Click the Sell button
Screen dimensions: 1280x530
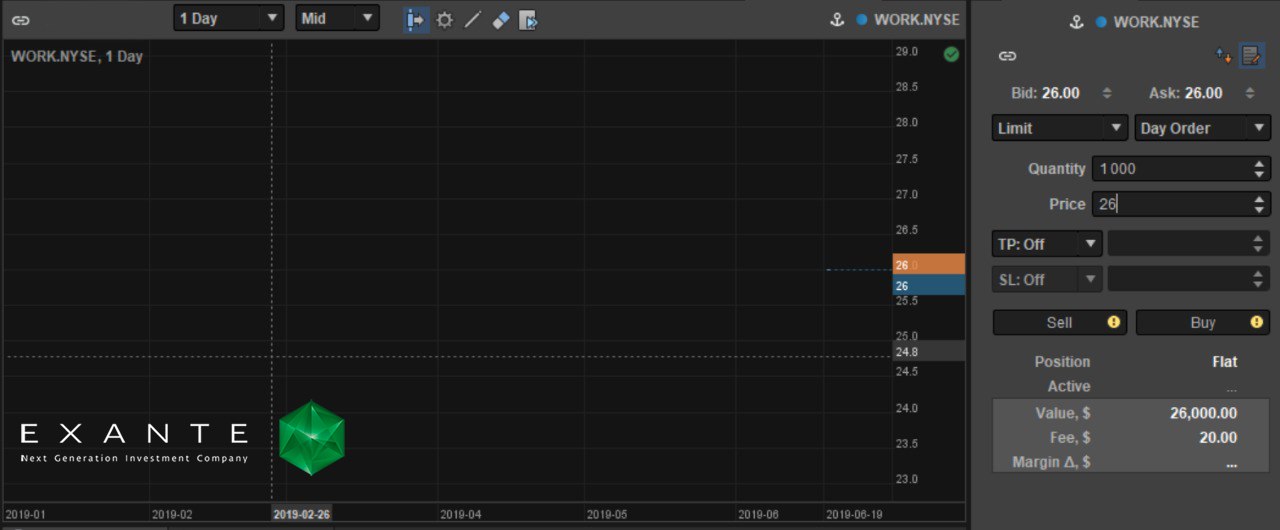tap(1060, 322)
